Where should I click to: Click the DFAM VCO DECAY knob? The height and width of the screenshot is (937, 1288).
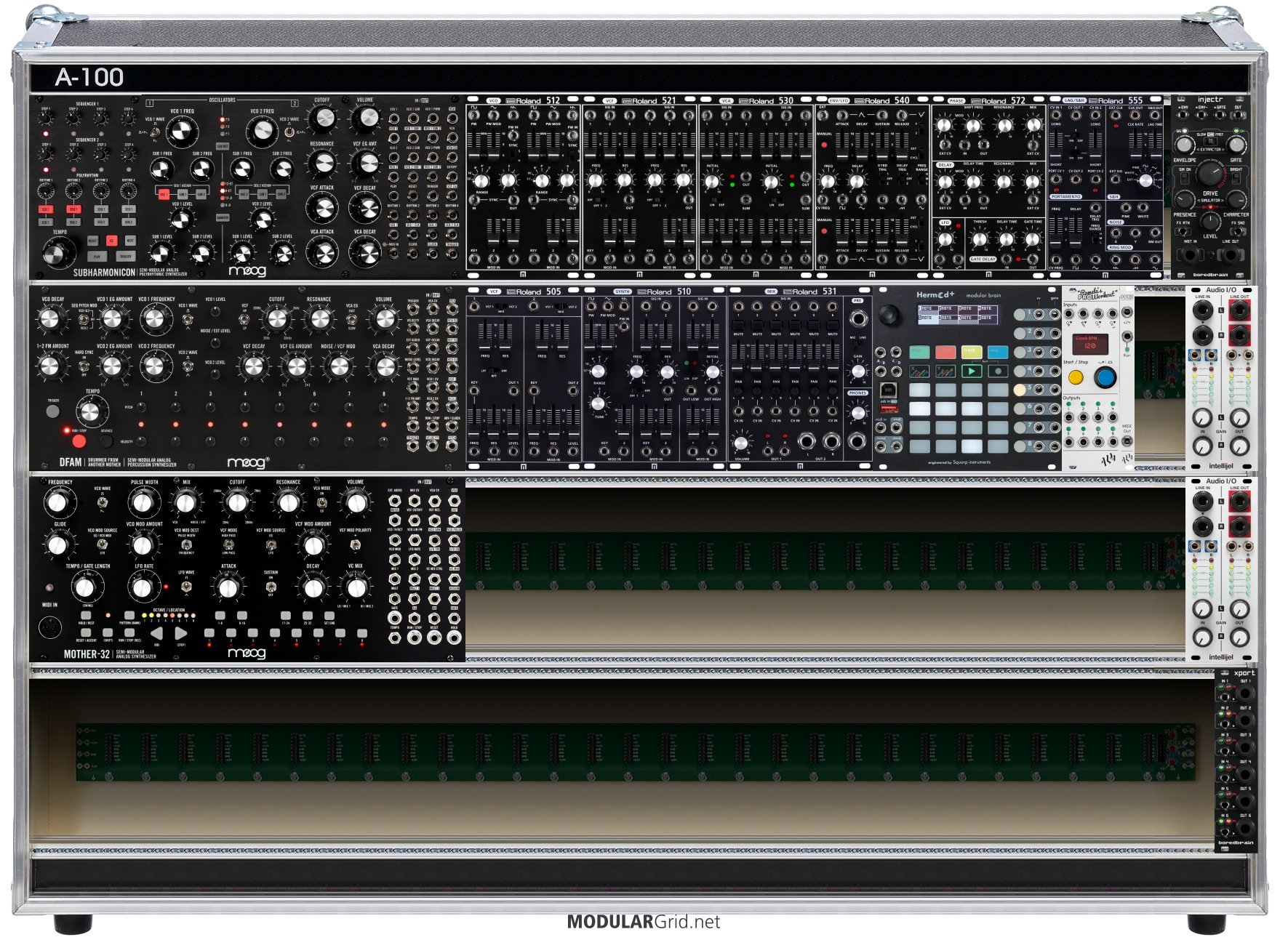(x=49, y=318)
